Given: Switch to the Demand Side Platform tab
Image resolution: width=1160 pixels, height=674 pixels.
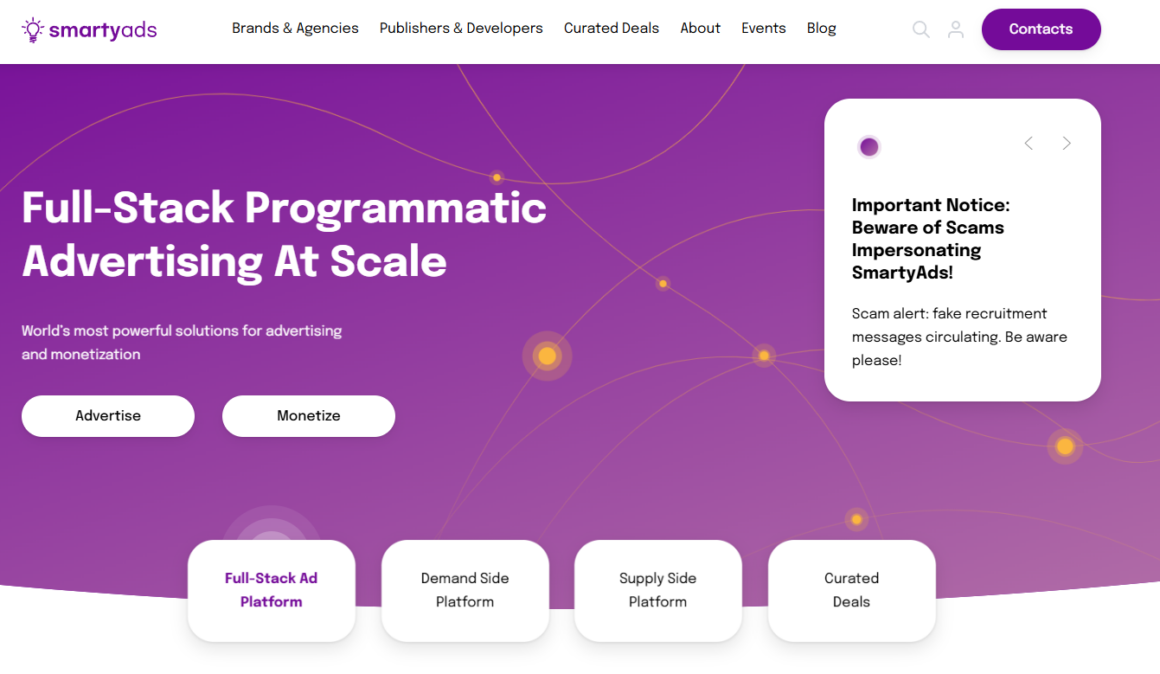Looking at the screenshot, I should click(x=465, y=590).
